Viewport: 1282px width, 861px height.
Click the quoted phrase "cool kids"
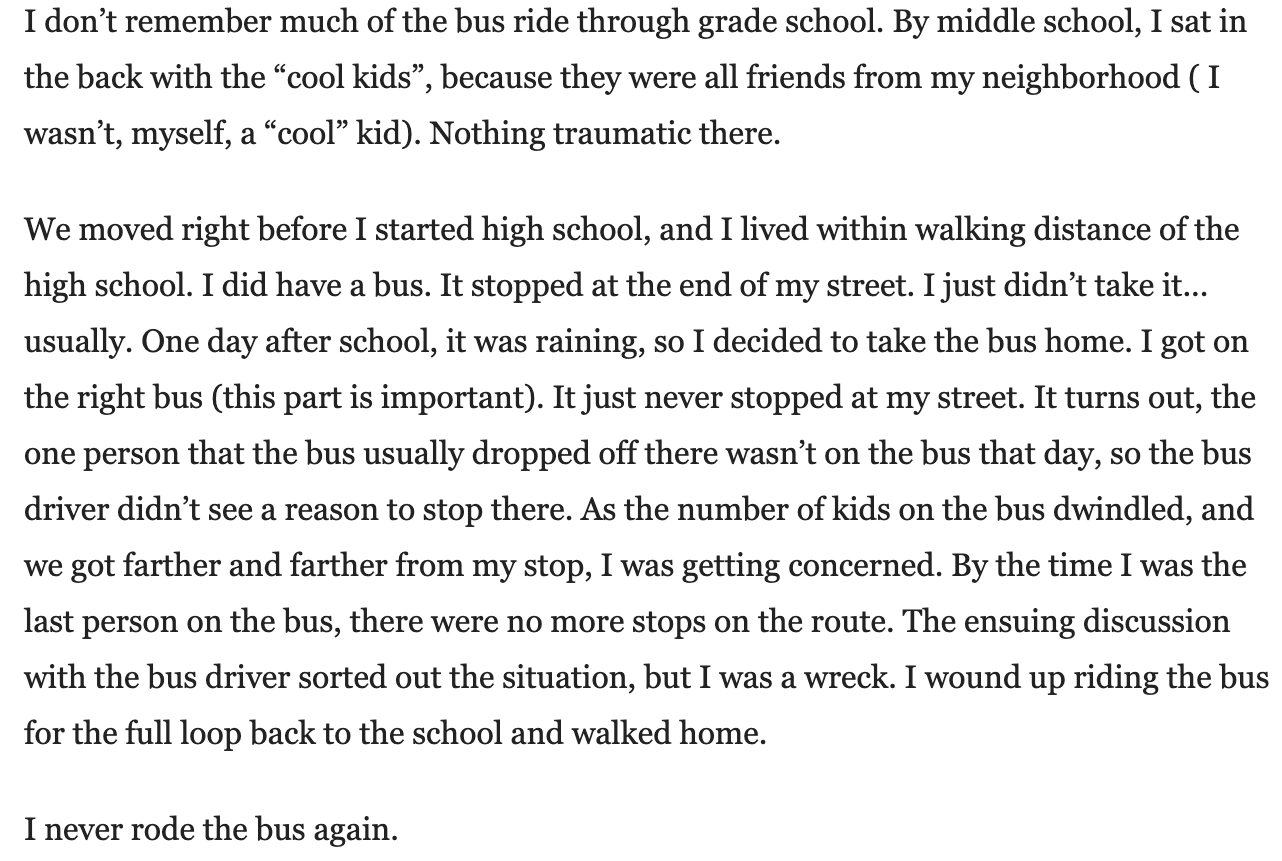point(354,78)
